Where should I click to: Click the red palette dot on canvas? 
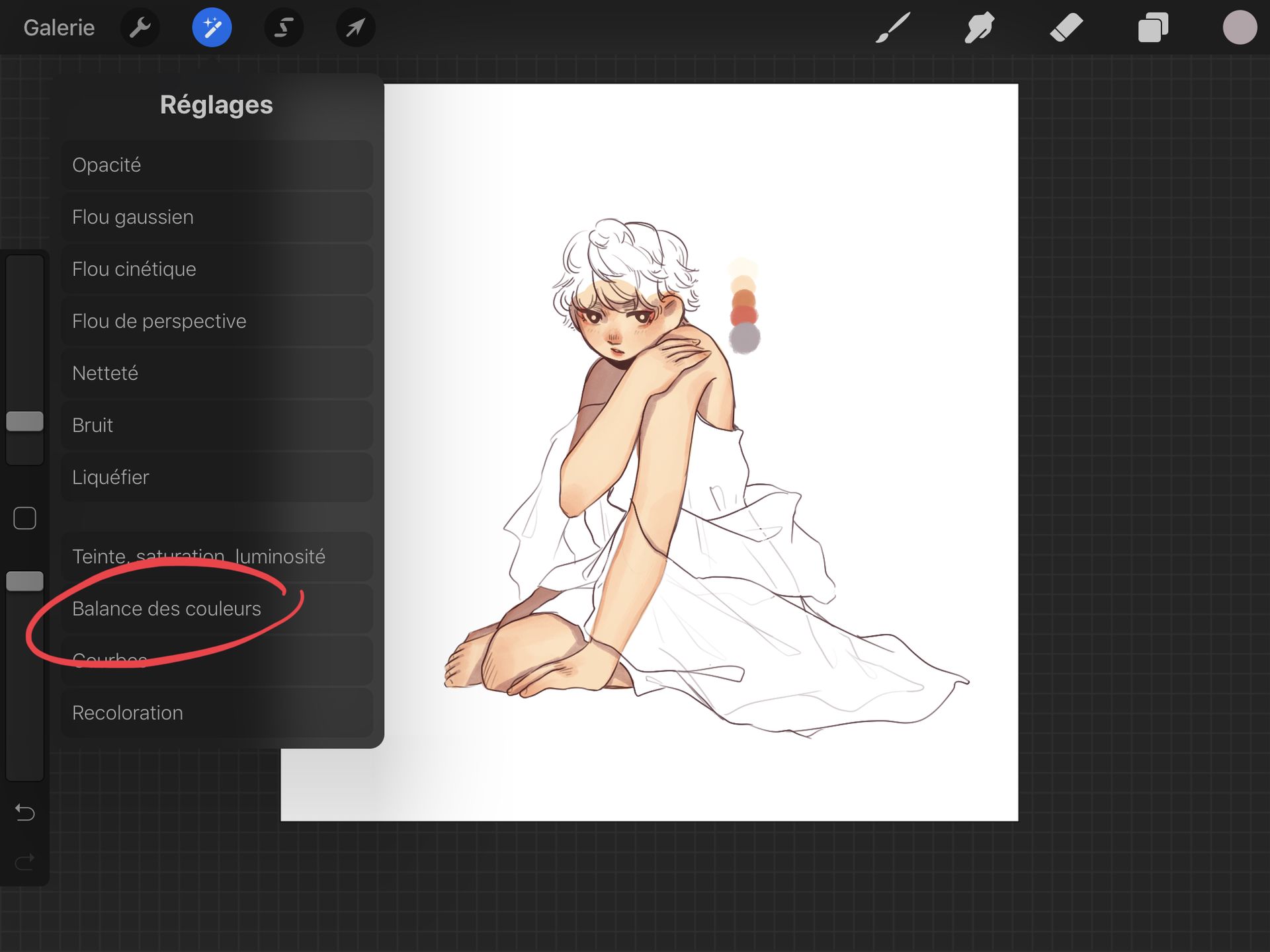coord(744,315)
